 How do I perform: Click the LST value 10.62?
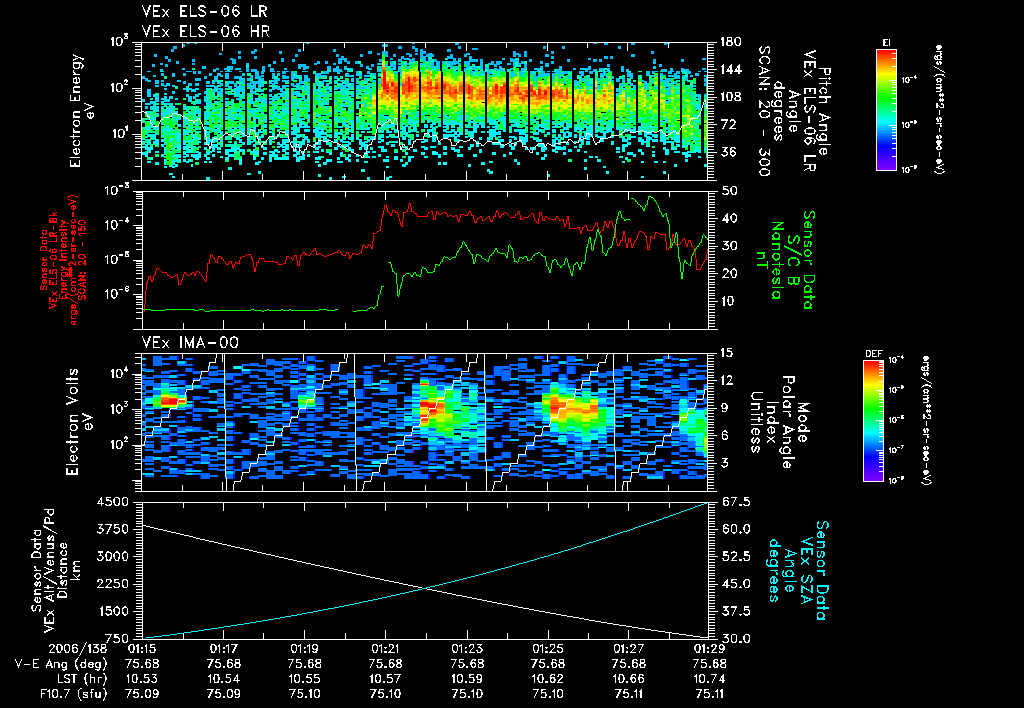547,679
